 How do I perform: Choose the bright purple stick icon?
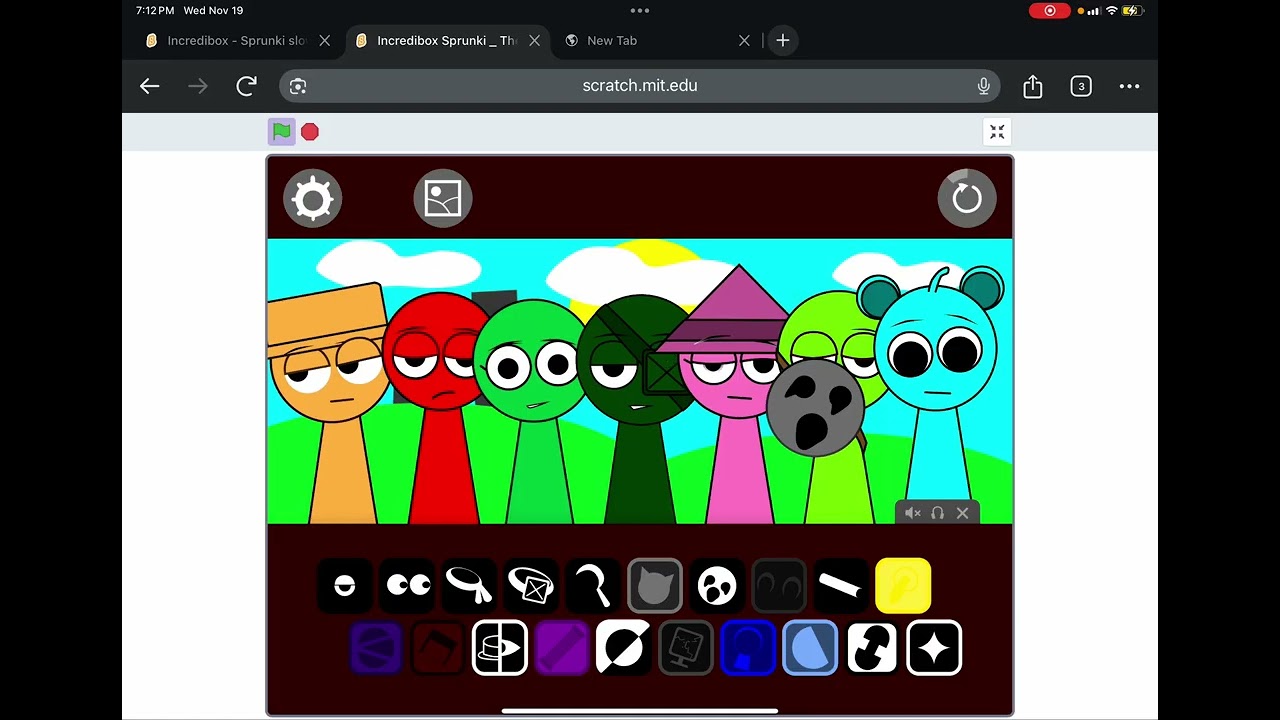[562, 648]
